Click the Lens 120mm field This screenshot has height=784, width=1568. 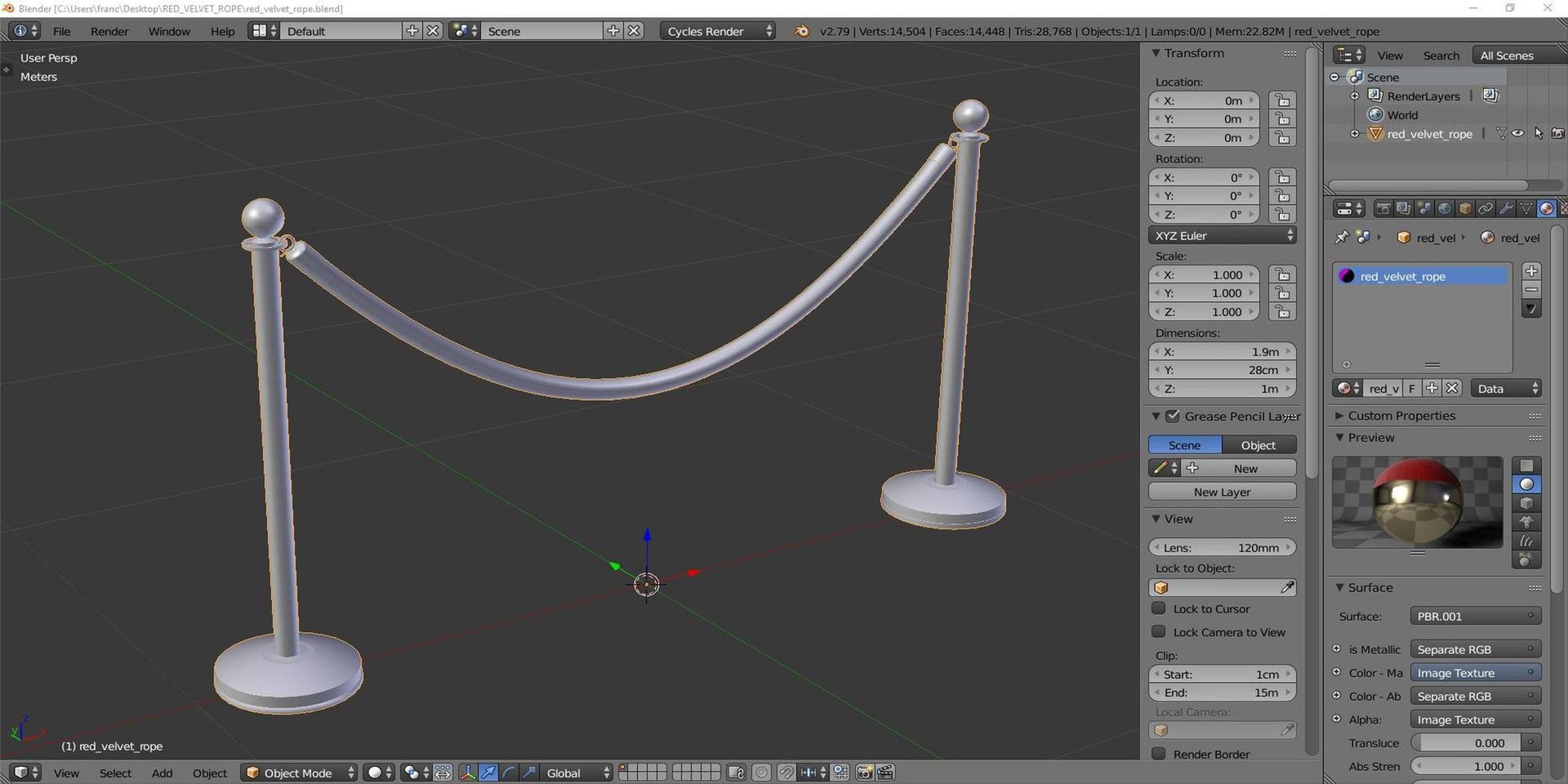1223,547
